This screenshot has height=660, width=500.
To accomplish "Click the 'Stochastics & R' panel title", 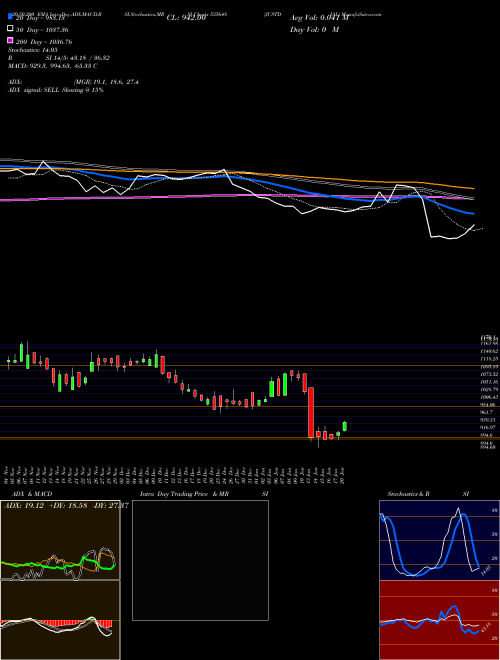I will (409, 494).
